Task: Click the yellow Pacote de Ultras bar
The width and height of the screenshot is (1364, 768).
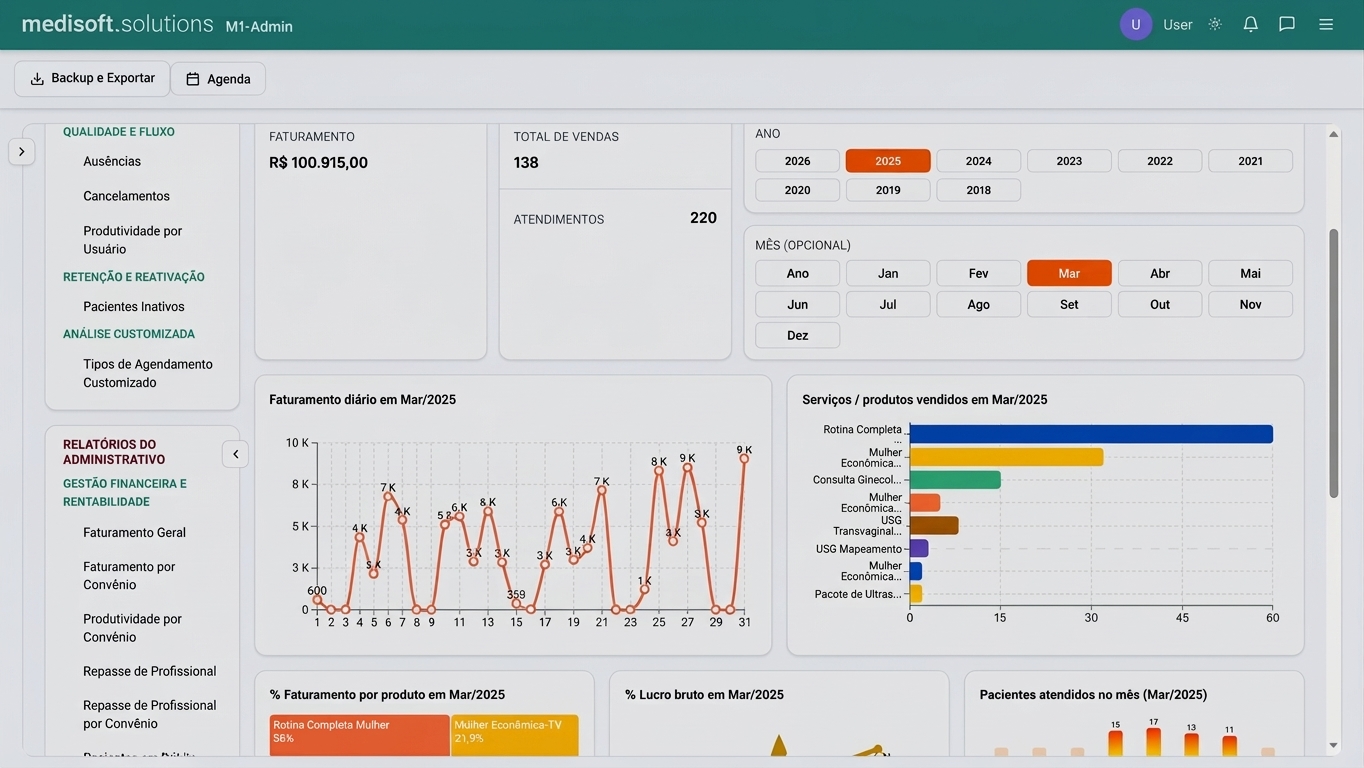Action: 916,594
